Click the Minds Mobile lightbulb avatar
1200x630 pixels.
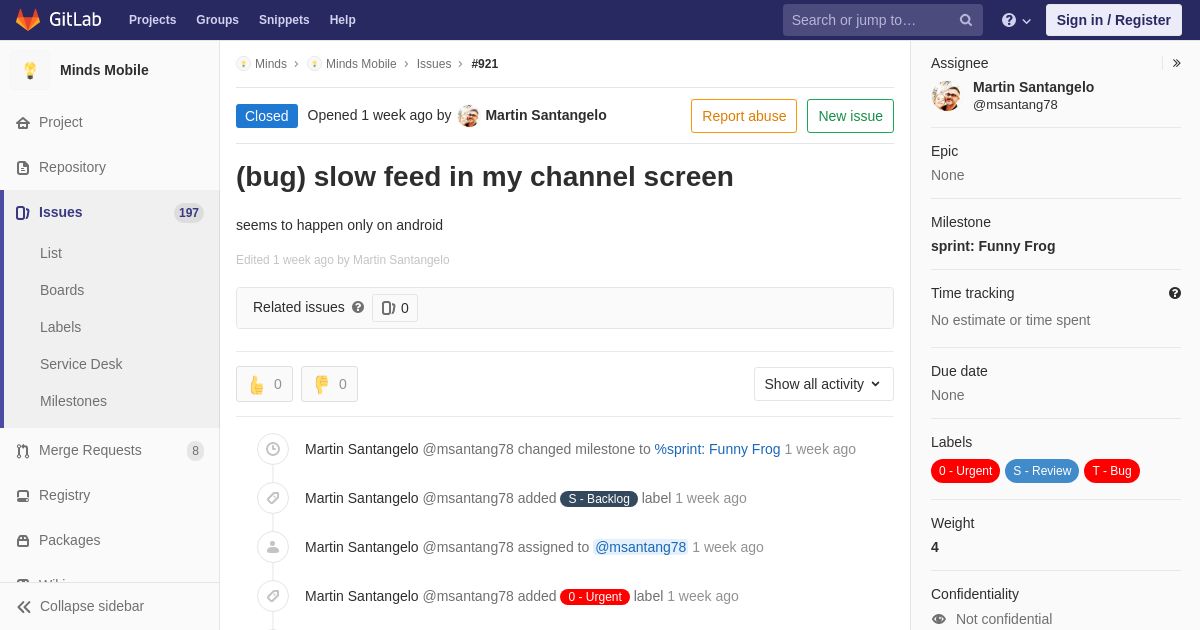coord(30,70)
